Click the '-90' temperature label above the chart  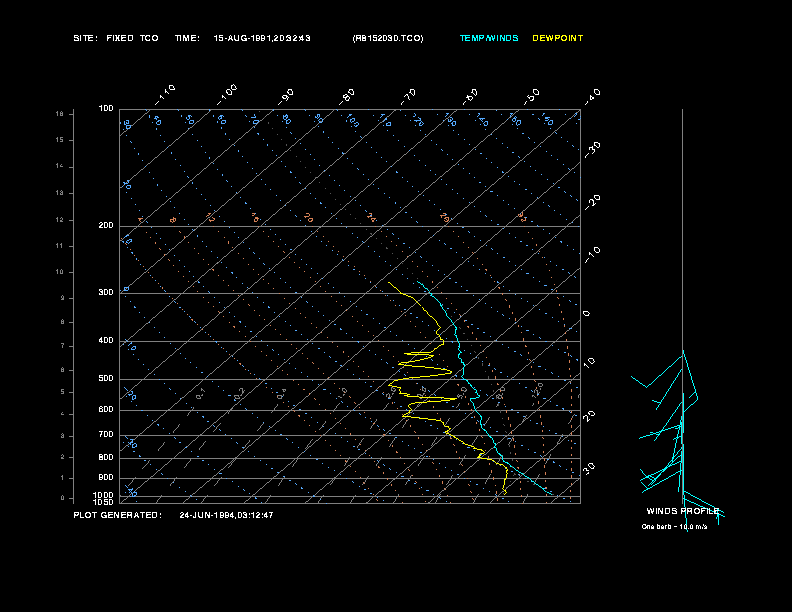(286, 97)
